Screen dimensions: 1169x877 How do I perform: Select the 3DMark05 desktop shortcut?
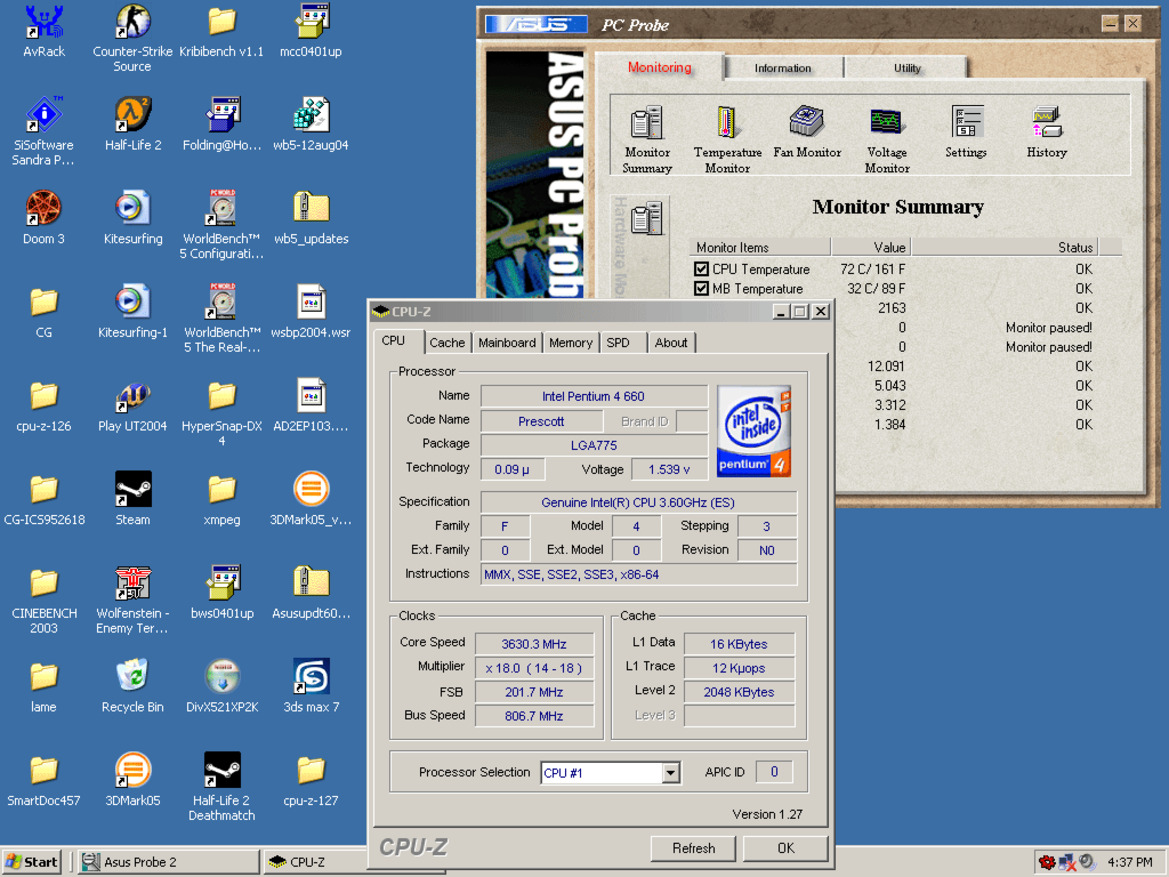133,780
